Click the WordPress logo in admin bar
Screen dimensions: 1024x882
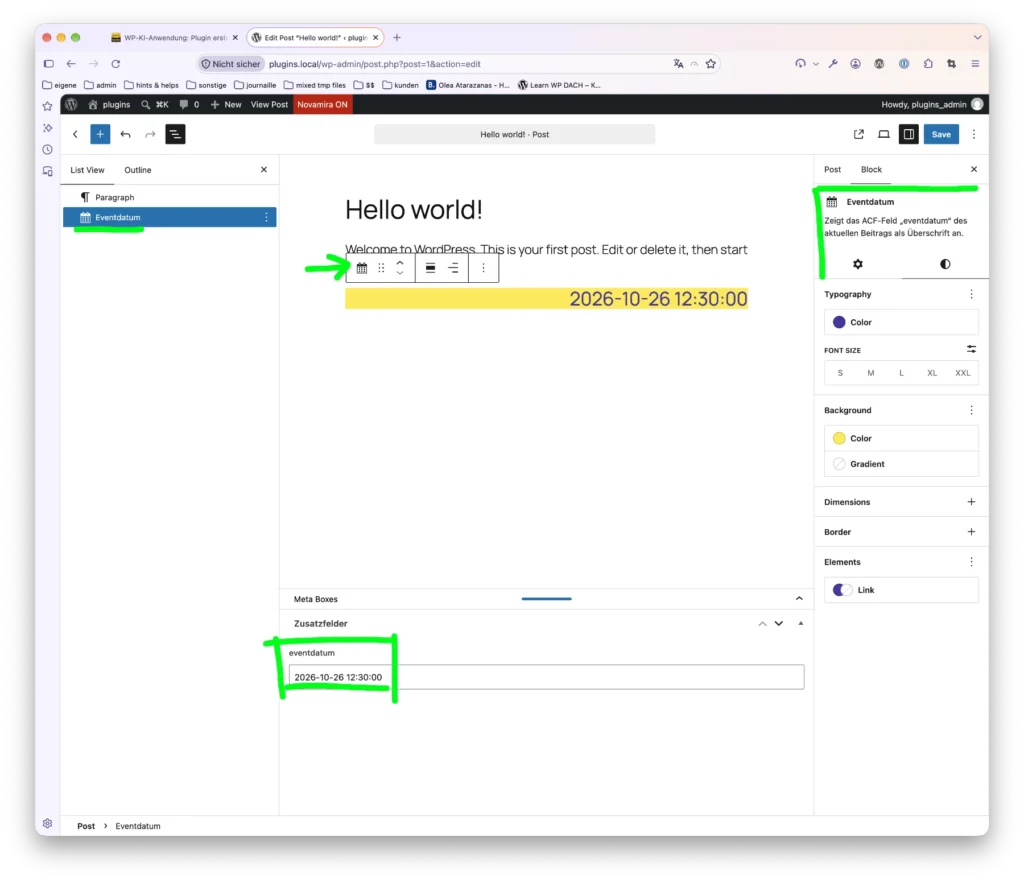tap(71, 104)
